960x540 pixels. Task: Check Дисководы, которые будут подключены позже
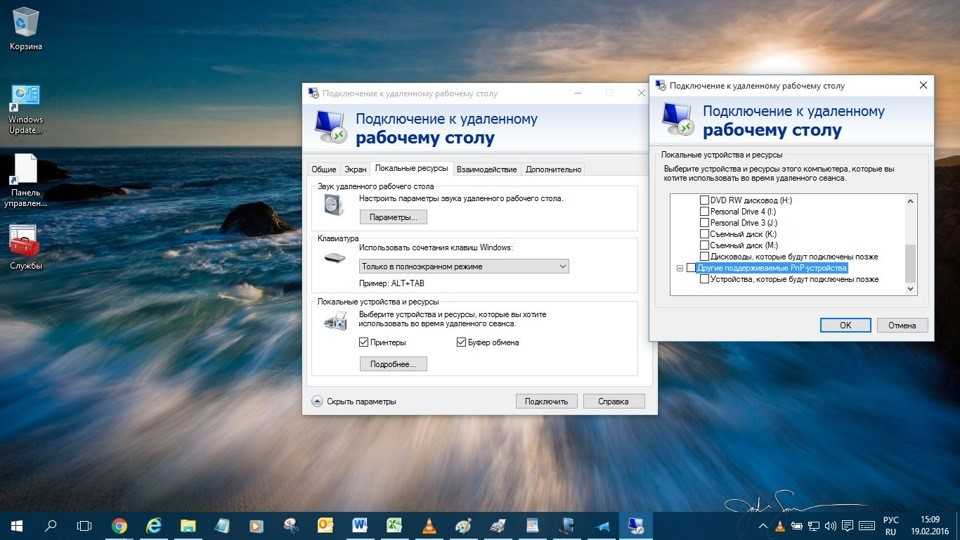(x=704, y=256)
